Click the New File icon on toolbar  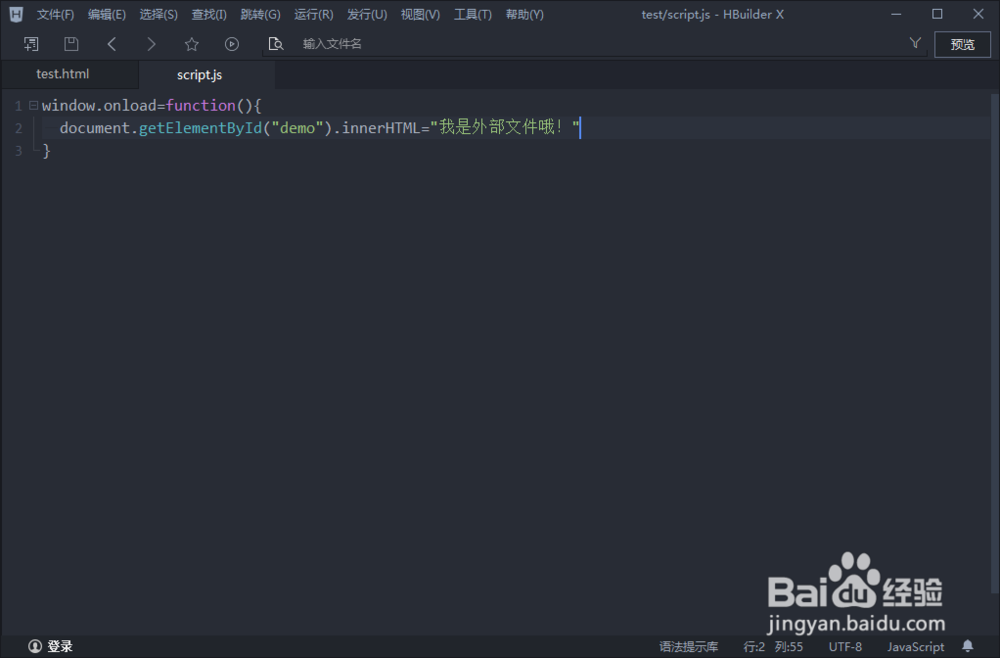[31, 43]
